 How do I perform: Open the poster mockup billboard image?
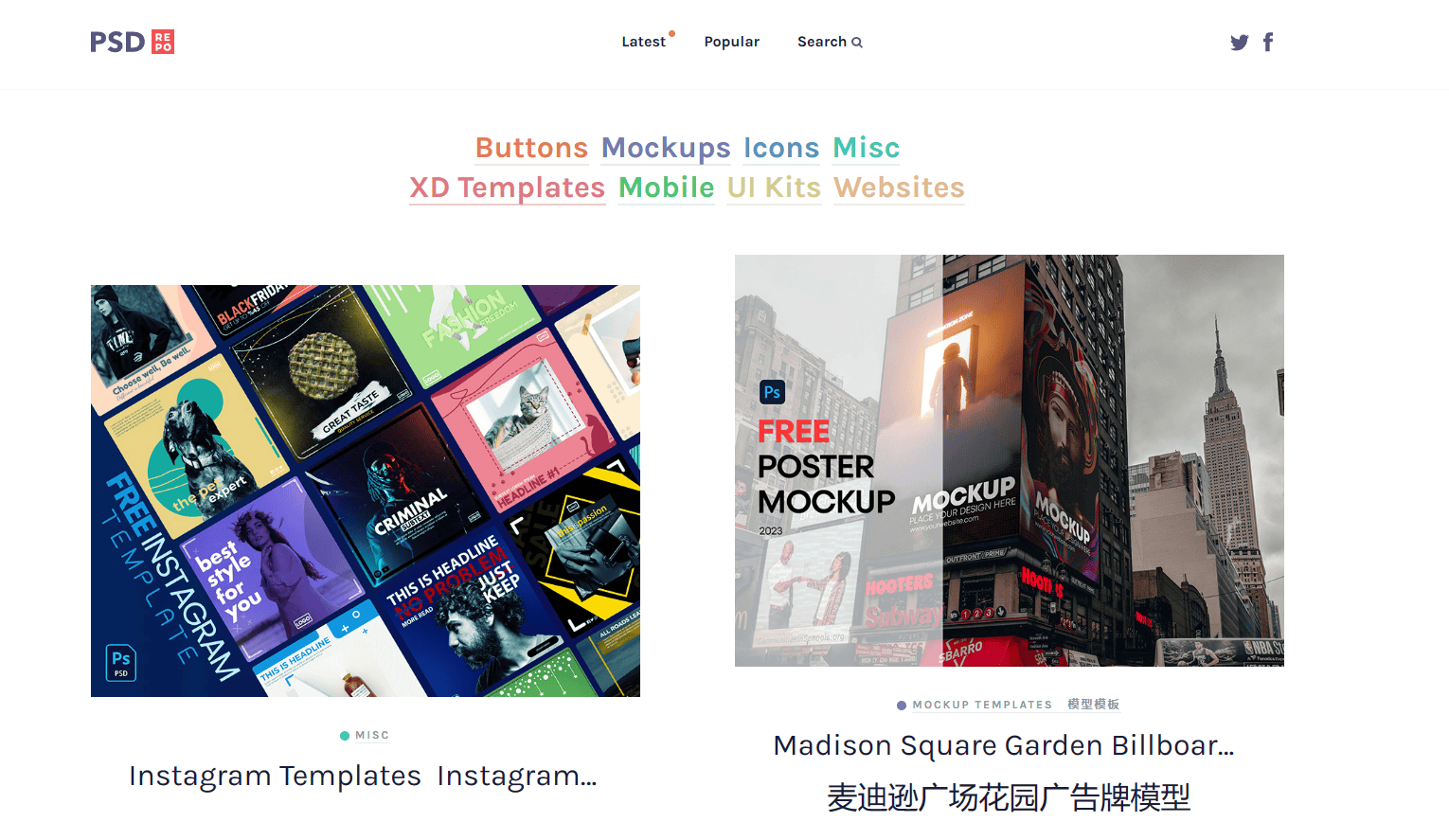pyautogui.click(x=1009, y=460)
